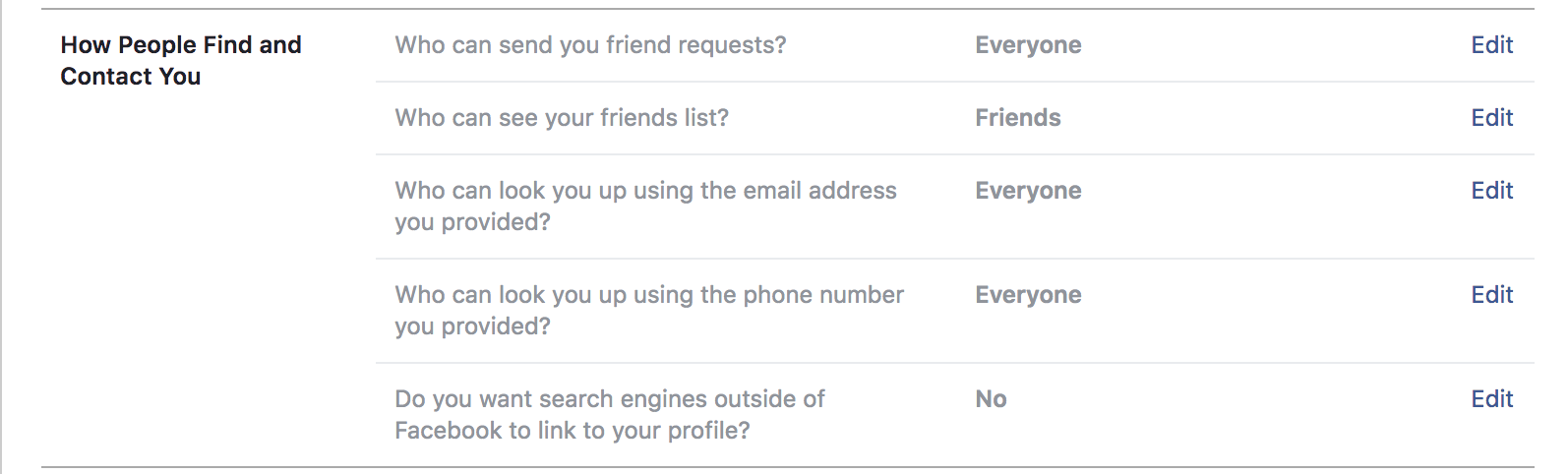Click 'Everyone' value beside email address lookup

1028,191
